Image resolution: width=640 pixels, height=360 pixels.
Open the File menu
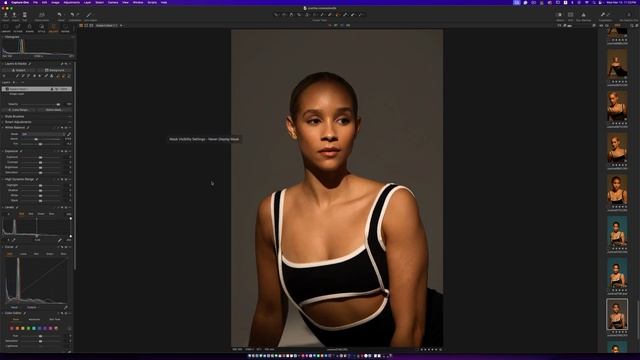coord(36,2)
